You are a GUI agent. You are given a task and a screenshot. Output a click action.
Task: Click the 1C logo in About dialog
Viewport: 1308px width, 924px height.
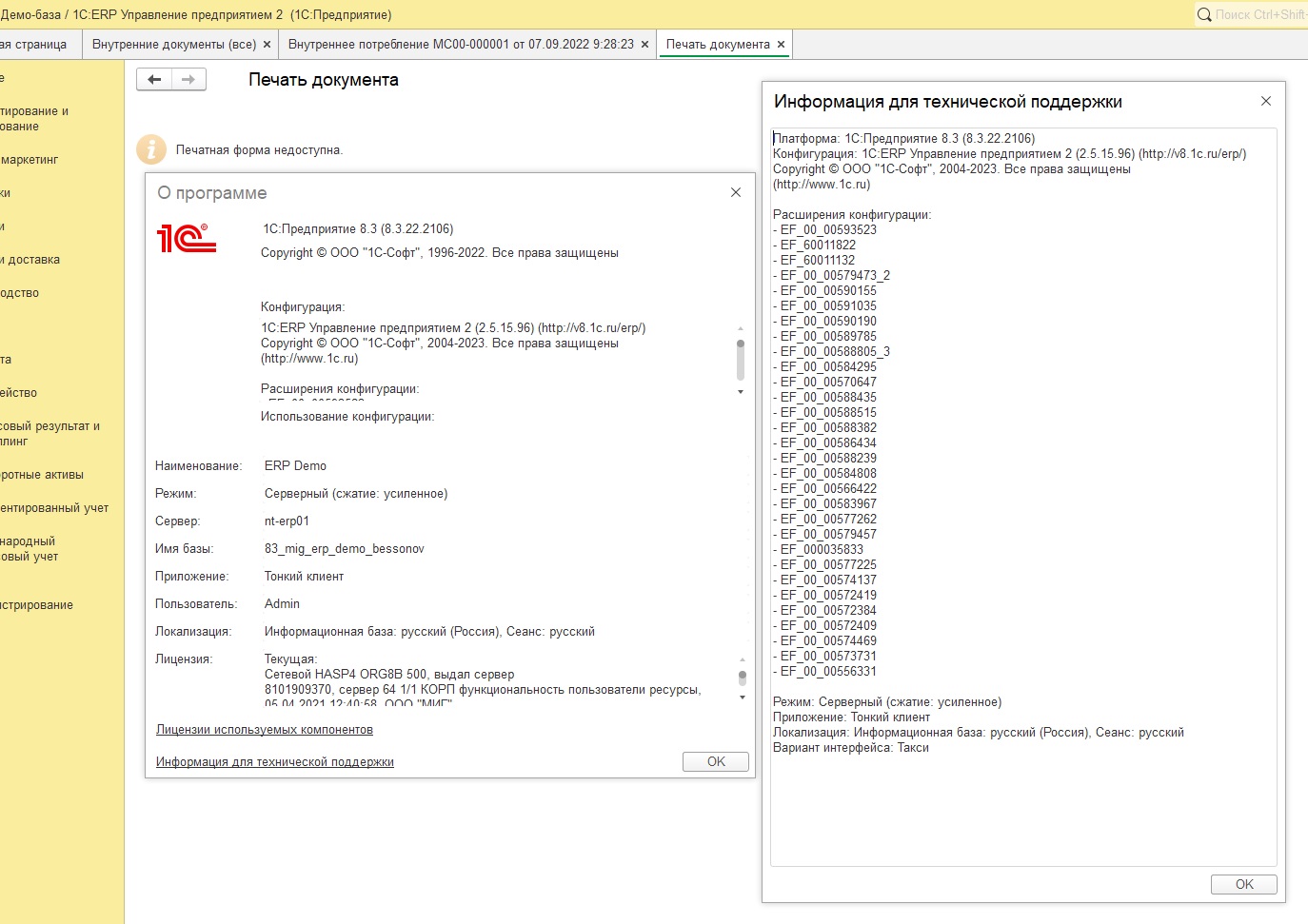tap(187, 238)
